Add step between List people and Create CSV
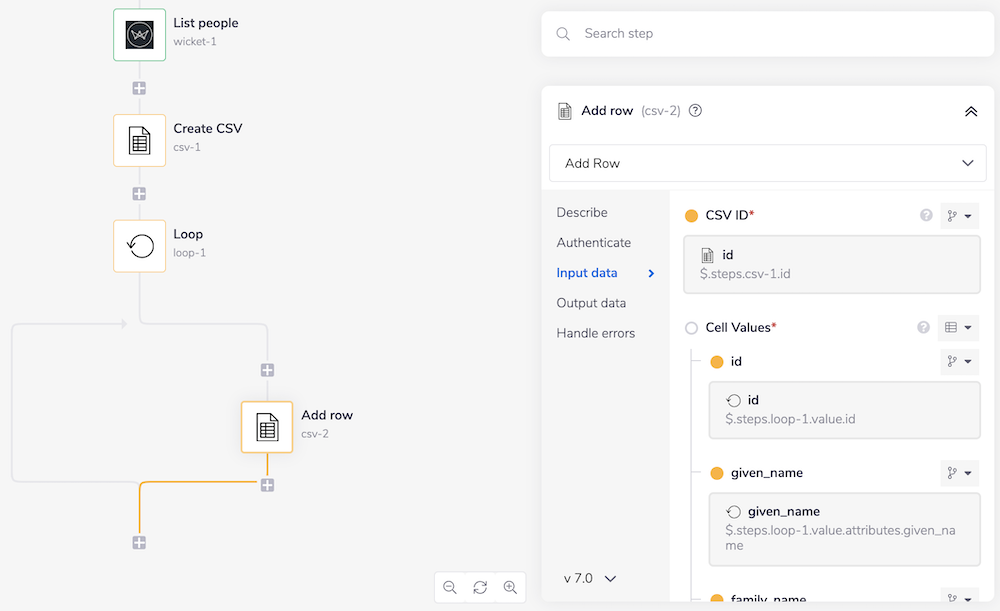The image size is (1000, 611). (x=139, y=88)
